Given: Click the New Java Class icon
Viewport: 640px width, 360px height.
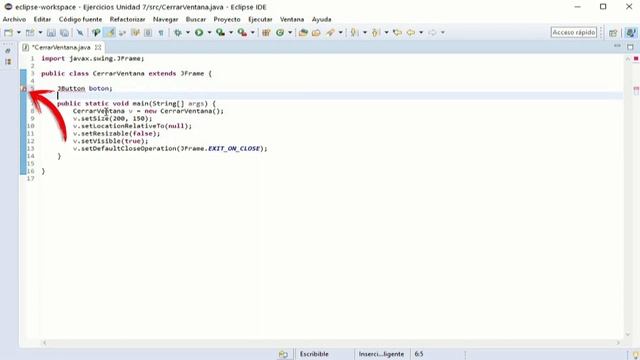Looking at the screenshot, I should 280,33.
